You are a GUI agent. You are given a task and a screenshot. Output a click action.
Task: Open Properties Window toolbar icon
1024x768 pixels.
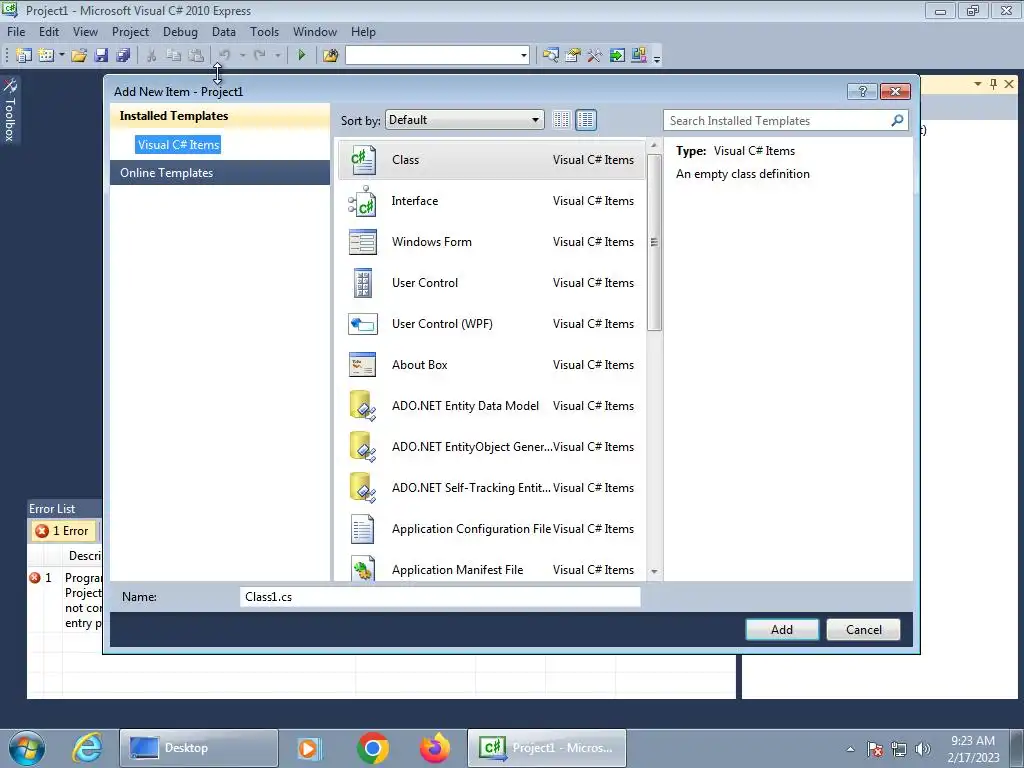coord(573,56)
